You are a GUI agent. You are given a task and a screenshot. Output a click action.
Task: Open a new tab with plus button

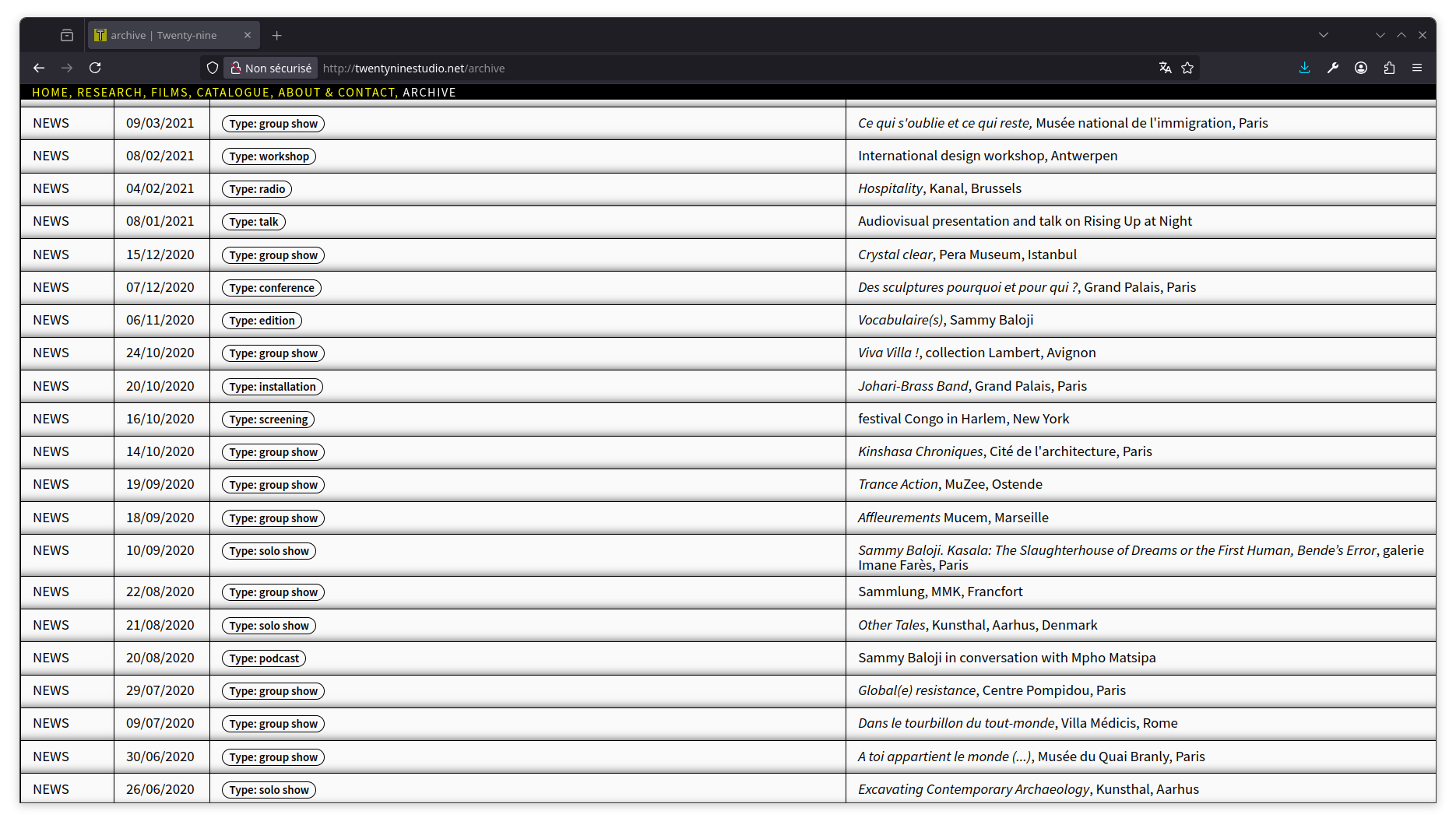tap(277, 36)
